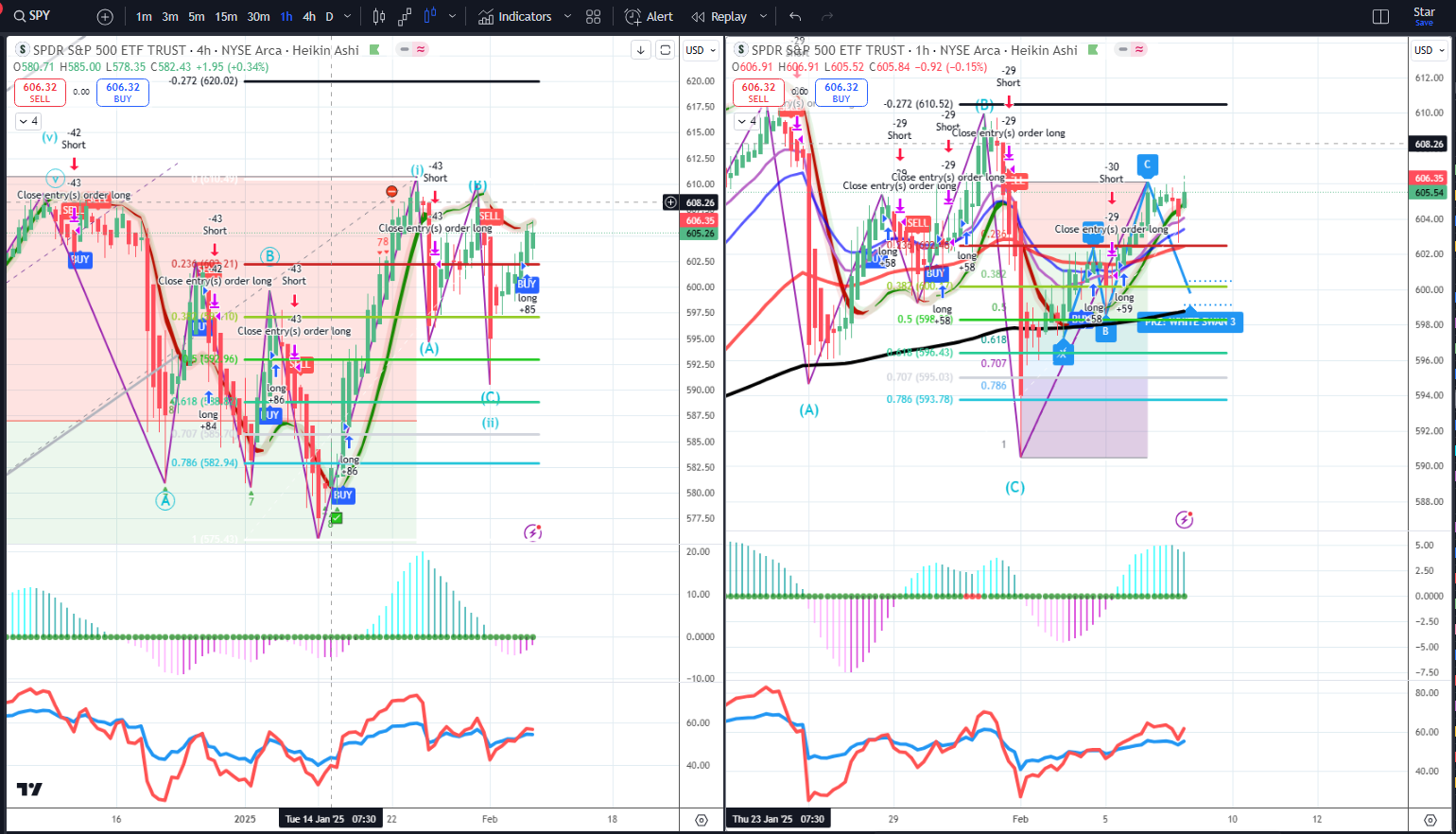
Task: Click the 608.26 price label on 1h axis
Action: click(x=1429, y=144)
